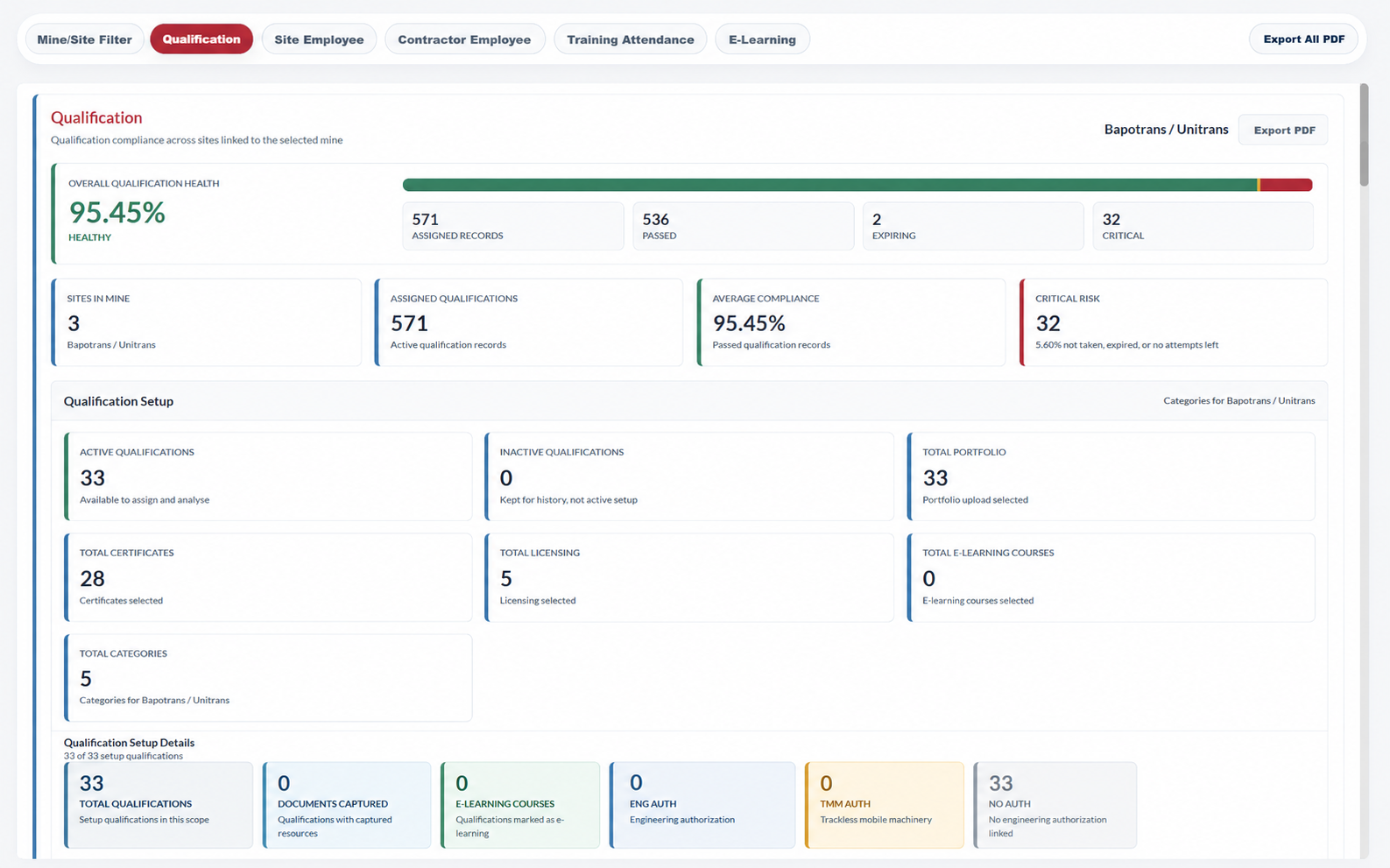Open the E-Learning tab
This screenshot has width=1390, height=868.
click(x=762, y=39)
